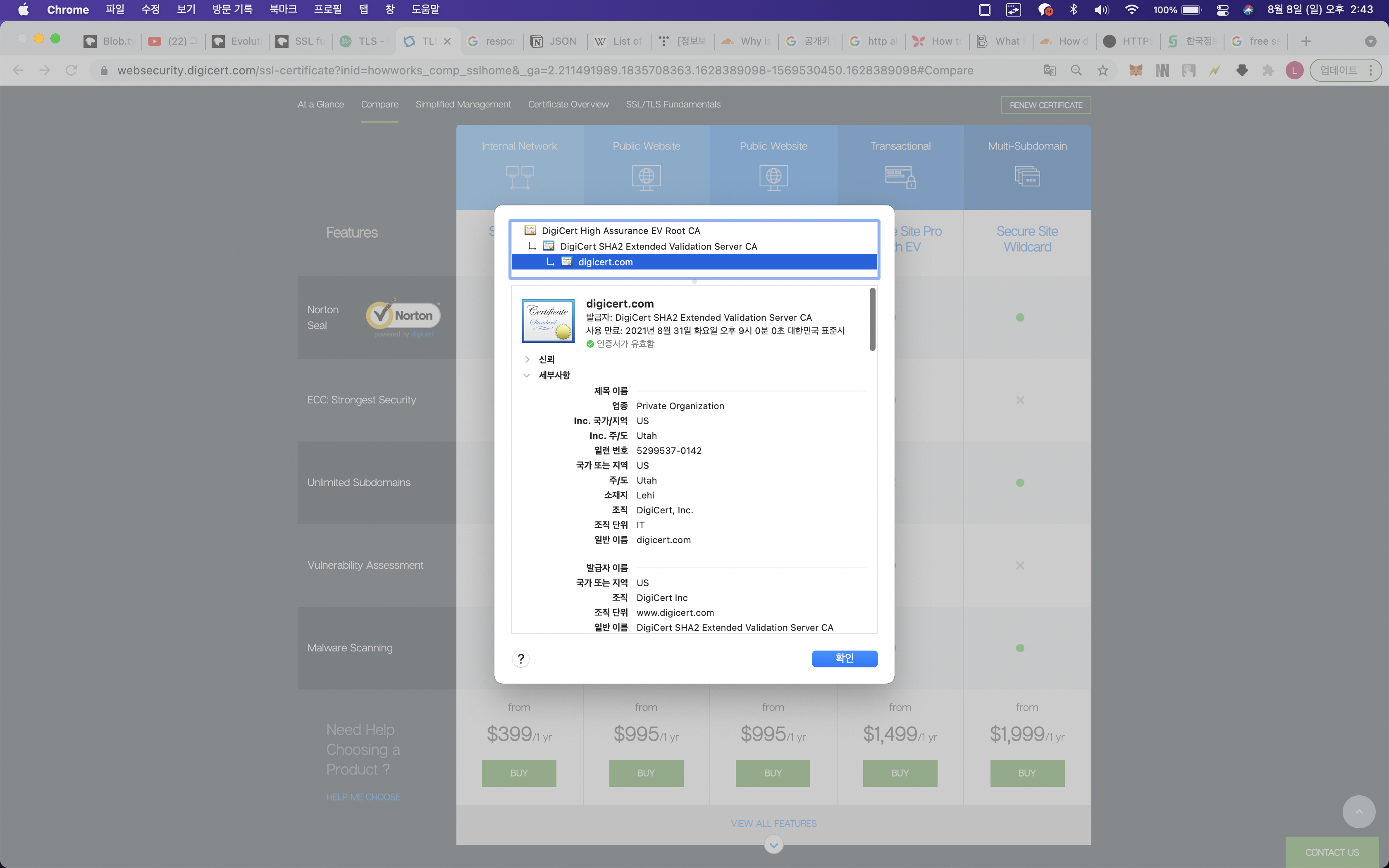This screenshot has height=868, width=1389.
Task: Open the MetaMask fox extension
Action: point(1135,71)
